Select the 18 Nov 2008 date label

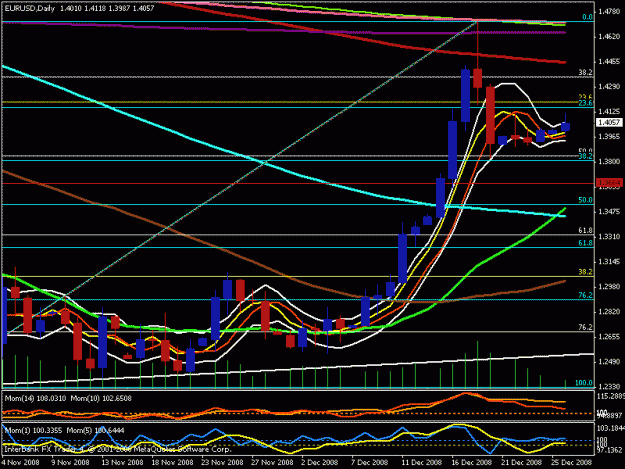pos(172,462)
